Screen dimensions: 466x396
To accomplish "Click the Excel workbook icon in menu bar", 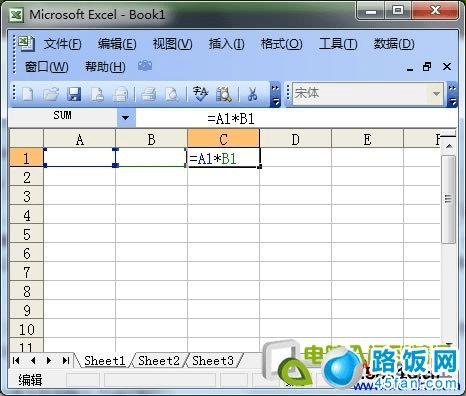I will coord(26,43).
